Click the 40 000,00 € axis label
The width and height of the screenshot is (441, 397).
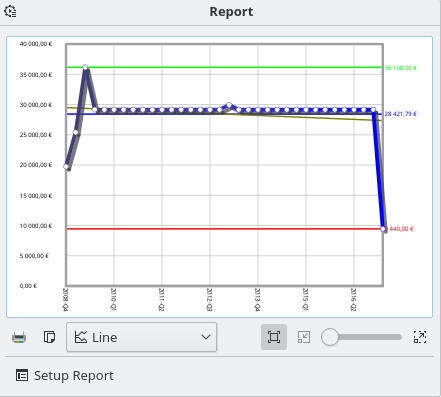[36, 44]
